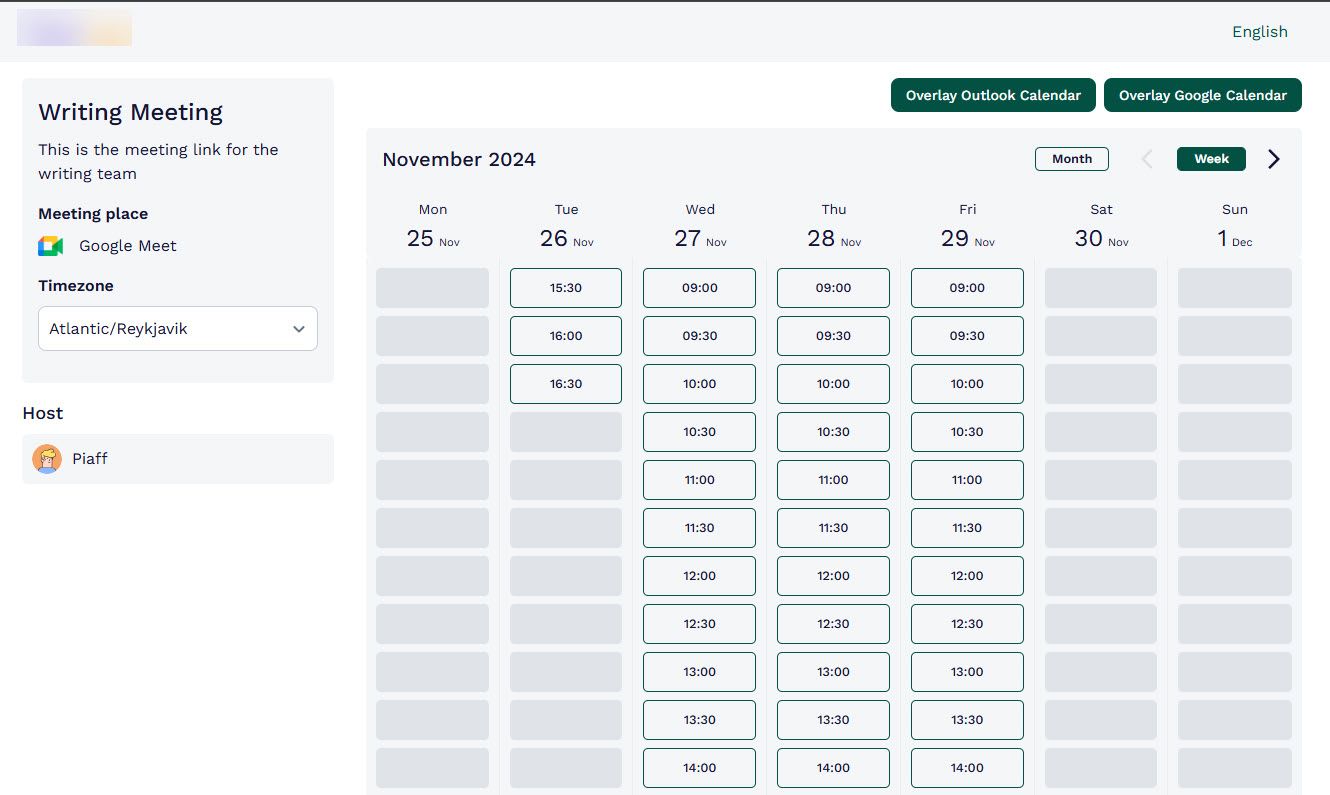
Task: Click the company logo in the header
Action: 74,28
